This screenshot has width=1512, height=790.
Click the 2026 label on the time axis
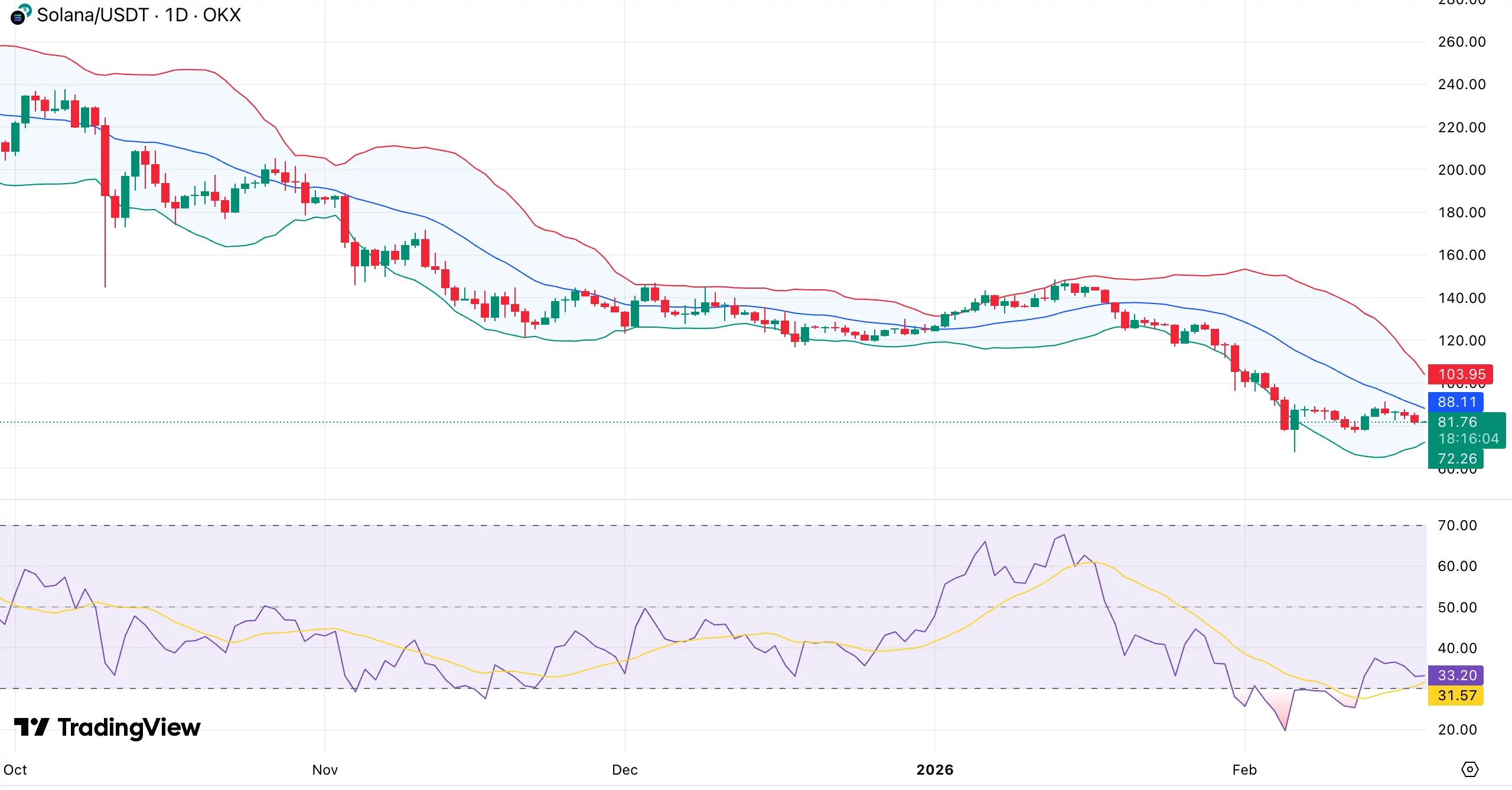coord(935,770)
